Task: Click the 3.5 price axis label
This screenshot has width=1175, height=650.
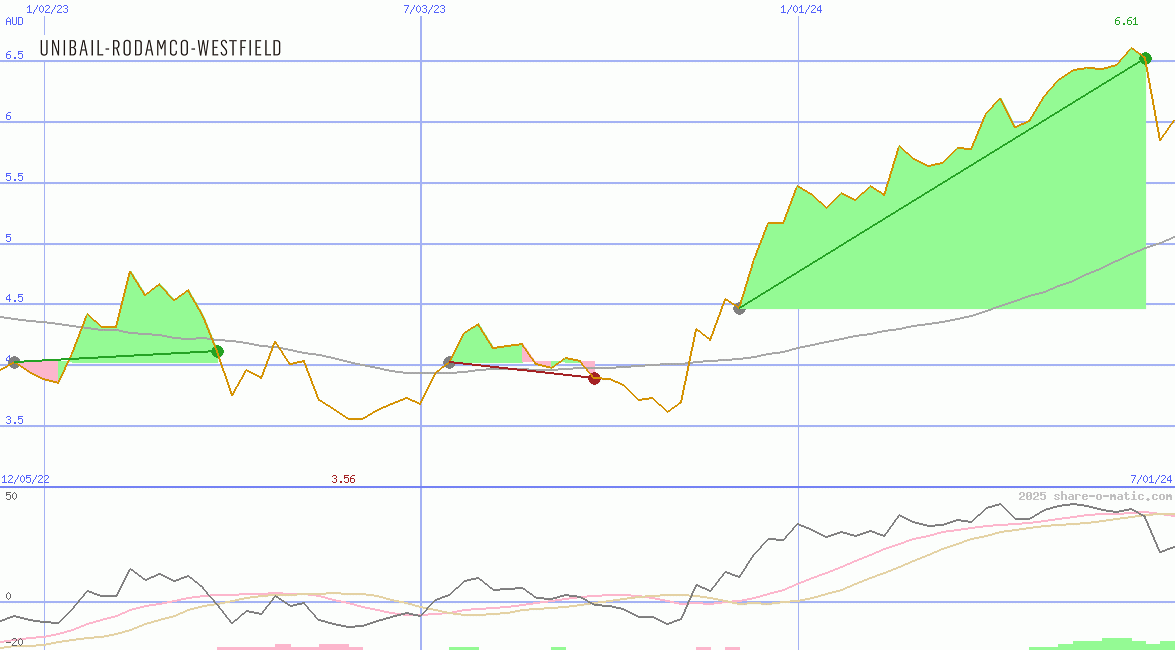Action: (15, 421)
